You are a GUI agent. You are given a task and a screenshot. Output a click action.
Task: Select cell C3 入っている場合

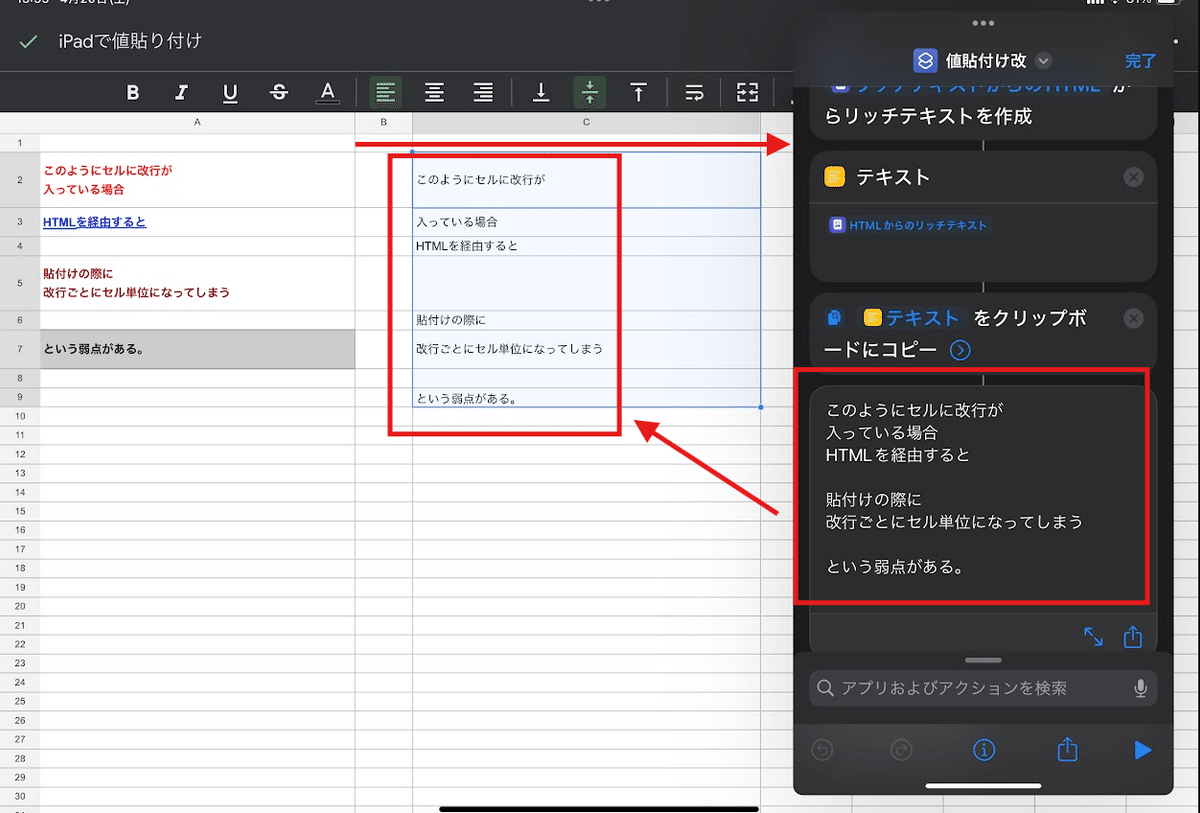tap(586, 222)
